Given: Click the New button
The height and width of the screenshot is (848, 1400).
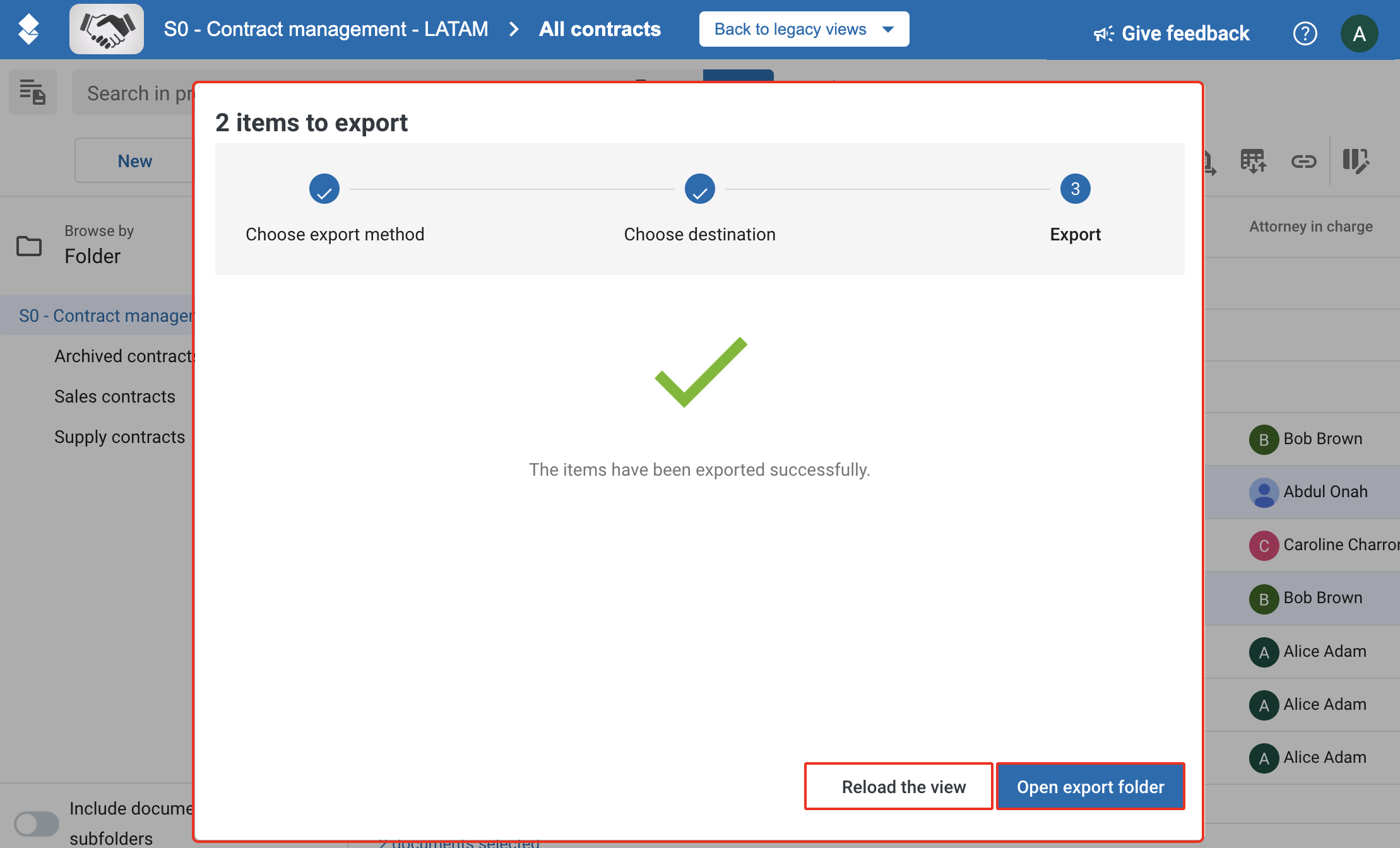Looking at the screenshot, I should point(134,161).
